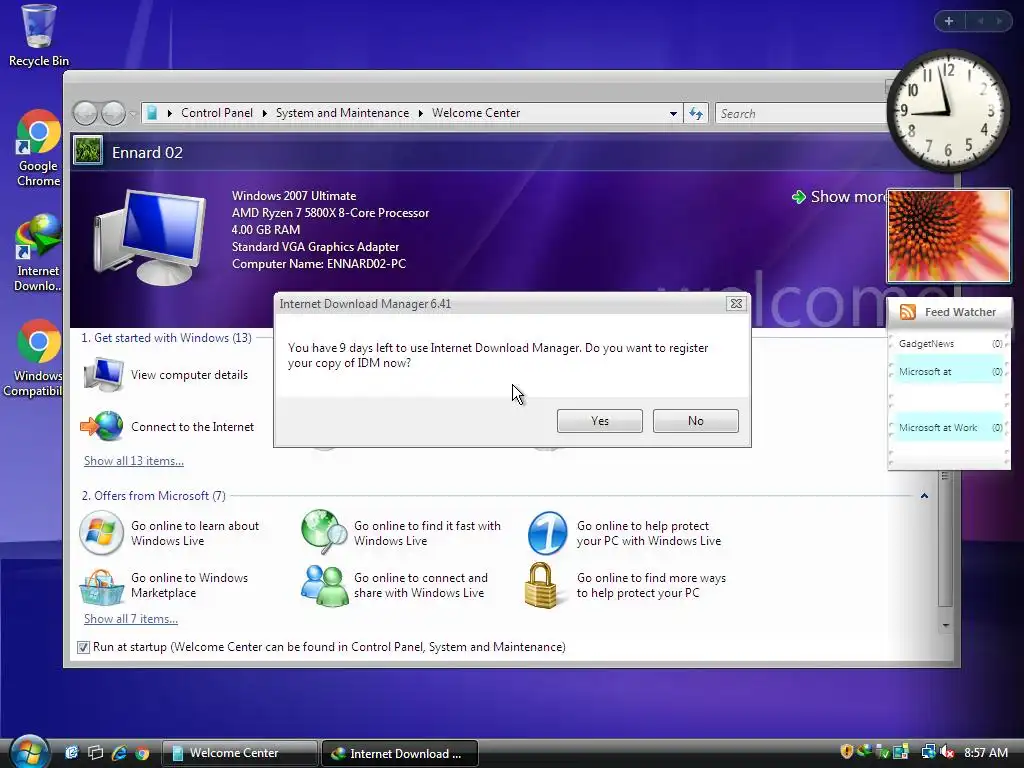This screenshot has width=1024, height=768.
Task: Click System and Maintenance in the breadcrumb
Action: 342,113
